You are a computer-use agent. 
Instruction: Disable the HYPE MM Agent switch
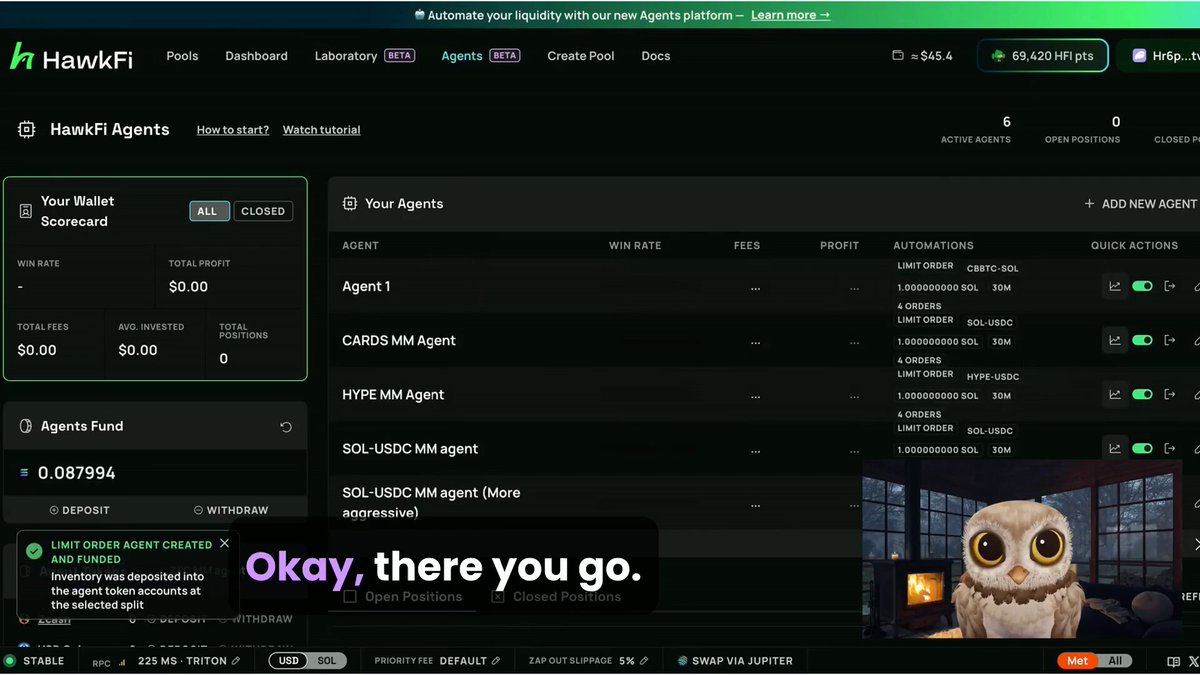[x=1142, y=394]
